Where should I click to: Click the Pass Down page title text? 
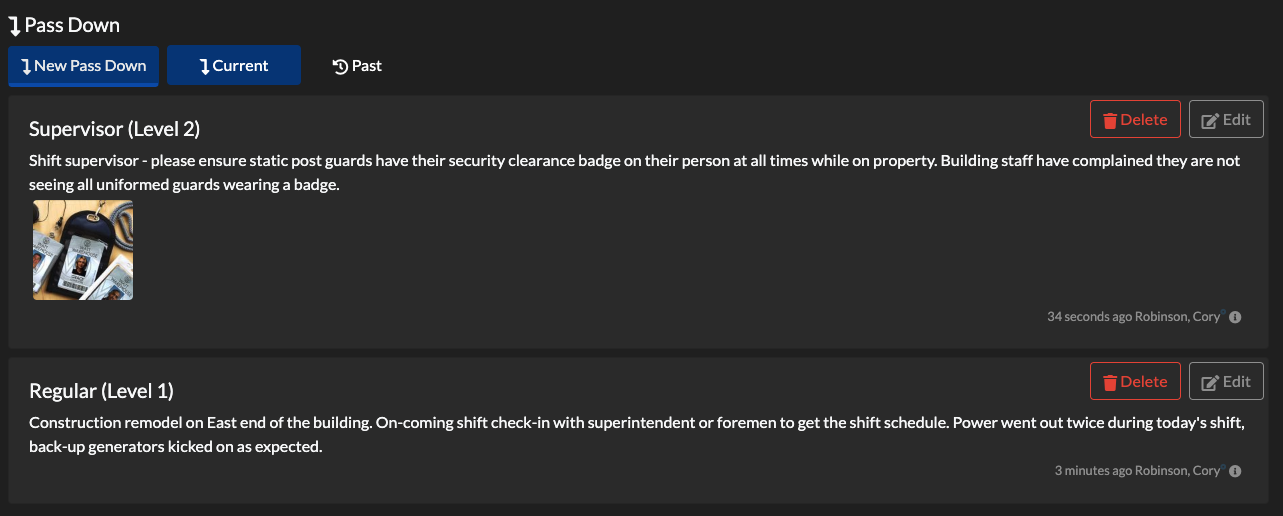point(72,25)
